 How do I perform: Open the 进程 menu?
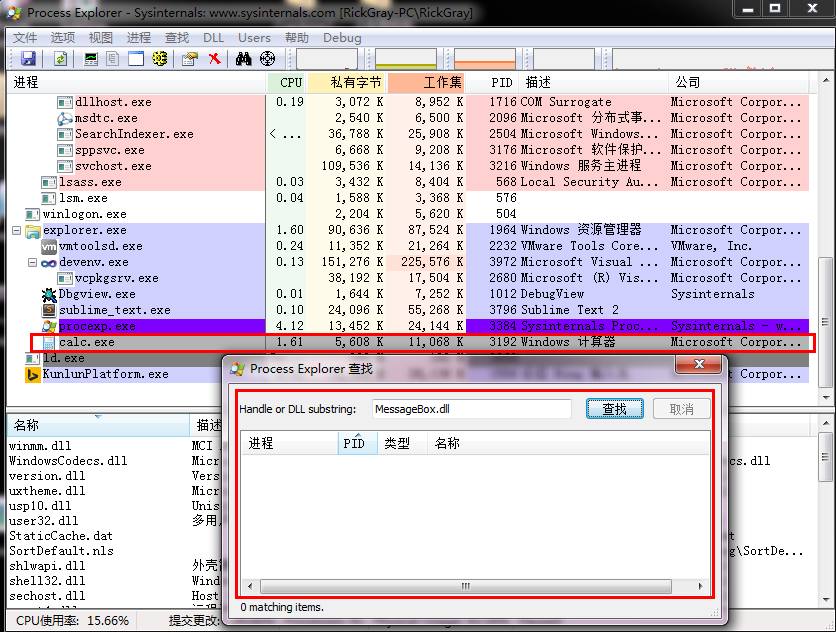click(139, 38)
